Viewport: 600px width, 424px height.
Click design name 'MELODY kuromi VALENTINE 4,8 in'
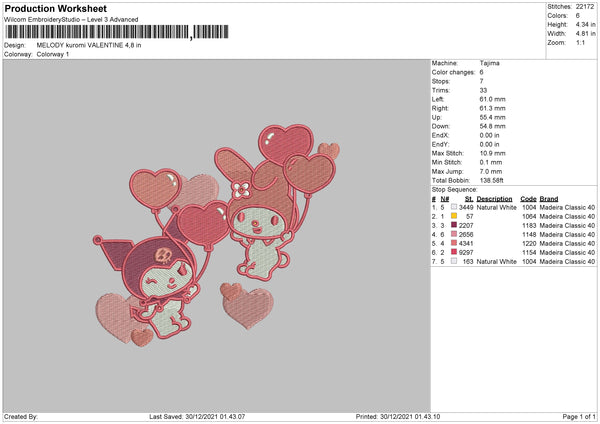click(x=89, y=45)
